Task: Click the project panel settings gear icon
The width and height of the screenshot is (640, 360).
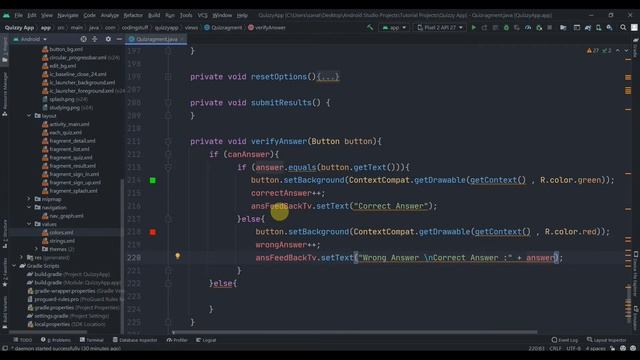Action: (x=108, y=39)
